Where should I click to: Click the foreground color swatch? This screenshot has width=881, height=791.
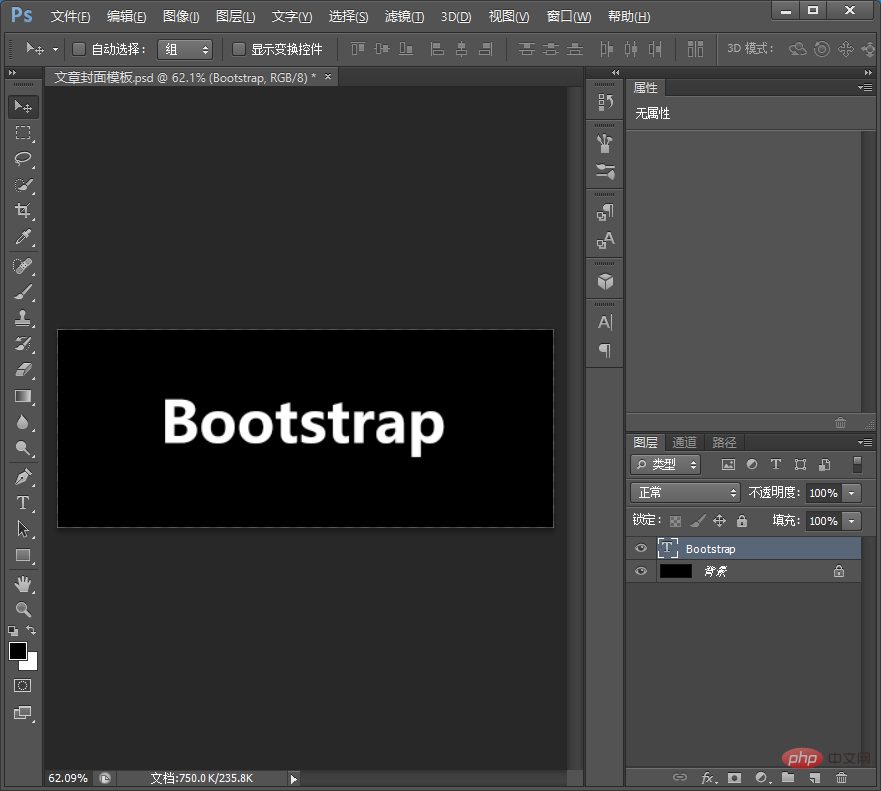[17, 651]
